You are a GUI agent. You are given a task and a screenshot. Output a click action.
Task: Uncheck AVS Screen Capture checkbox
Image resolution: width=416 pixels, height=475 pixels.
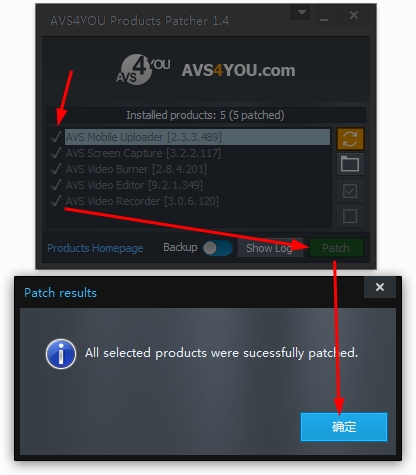coord(56,153)
